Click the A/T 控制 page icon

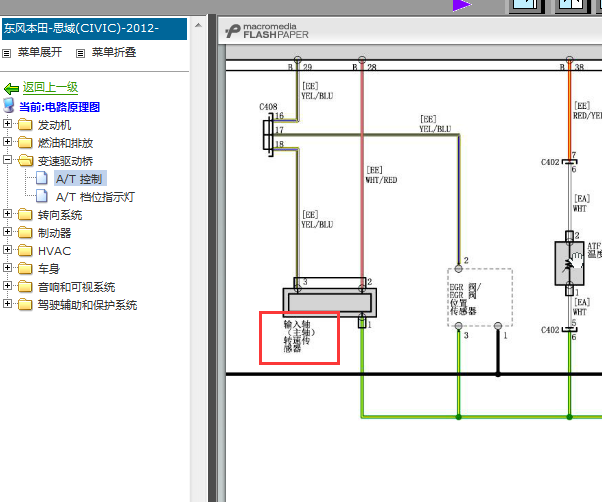coord(41,178)
